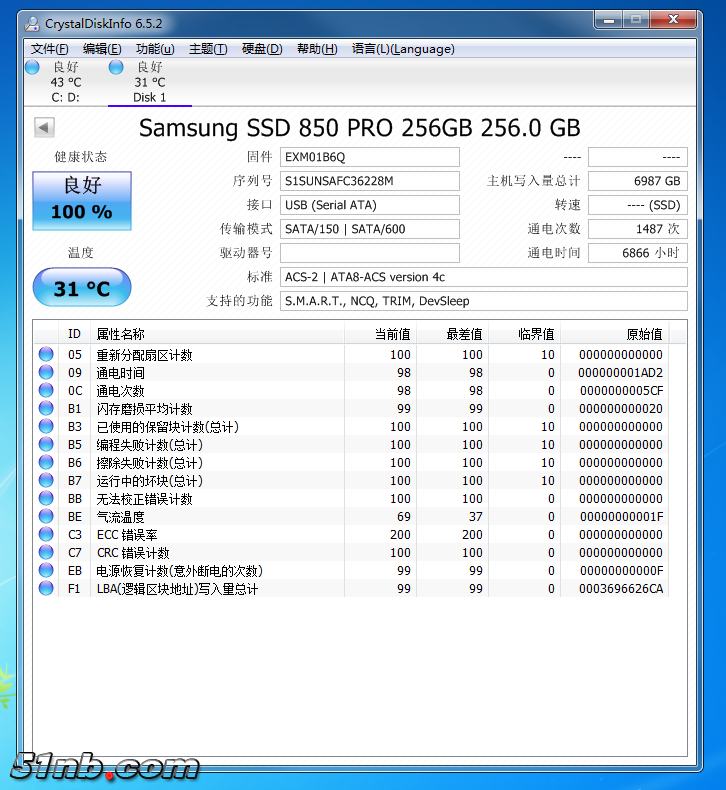Open the 功能(u) menu

coord(155,49)
